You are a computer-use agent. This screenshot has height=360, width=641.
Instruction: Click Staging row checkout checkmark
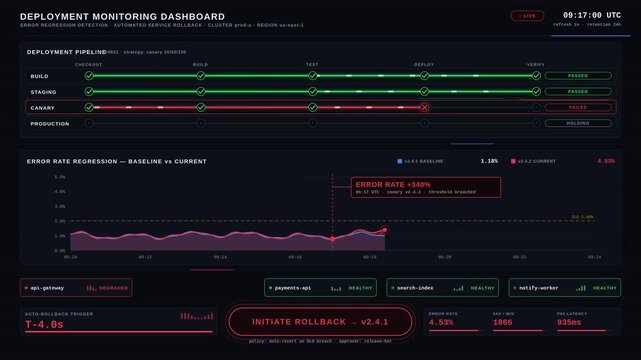89,92
